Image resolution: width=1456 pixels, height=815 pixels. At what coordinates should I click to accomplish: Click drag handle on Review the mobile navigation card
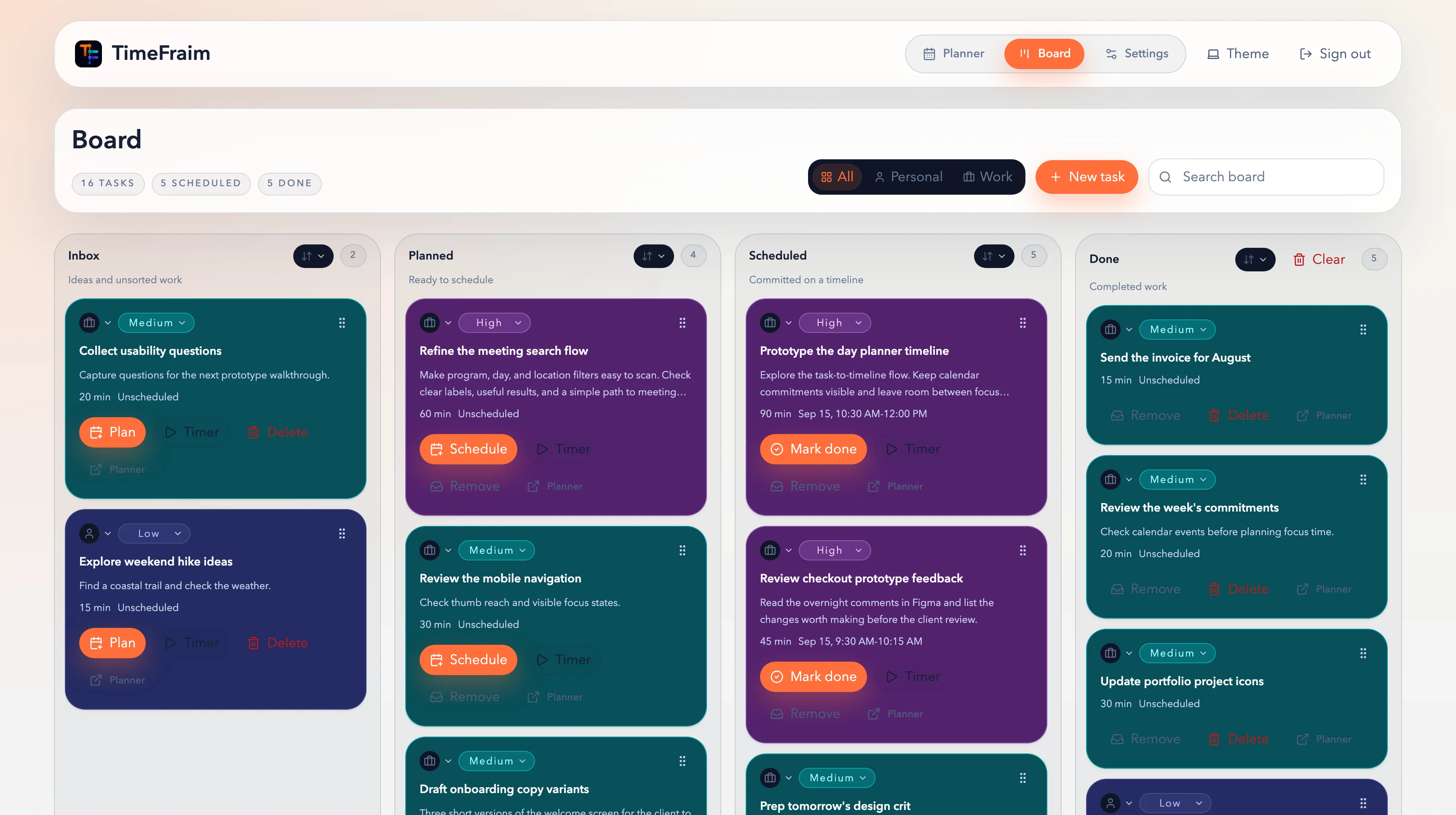pos(682,550)
